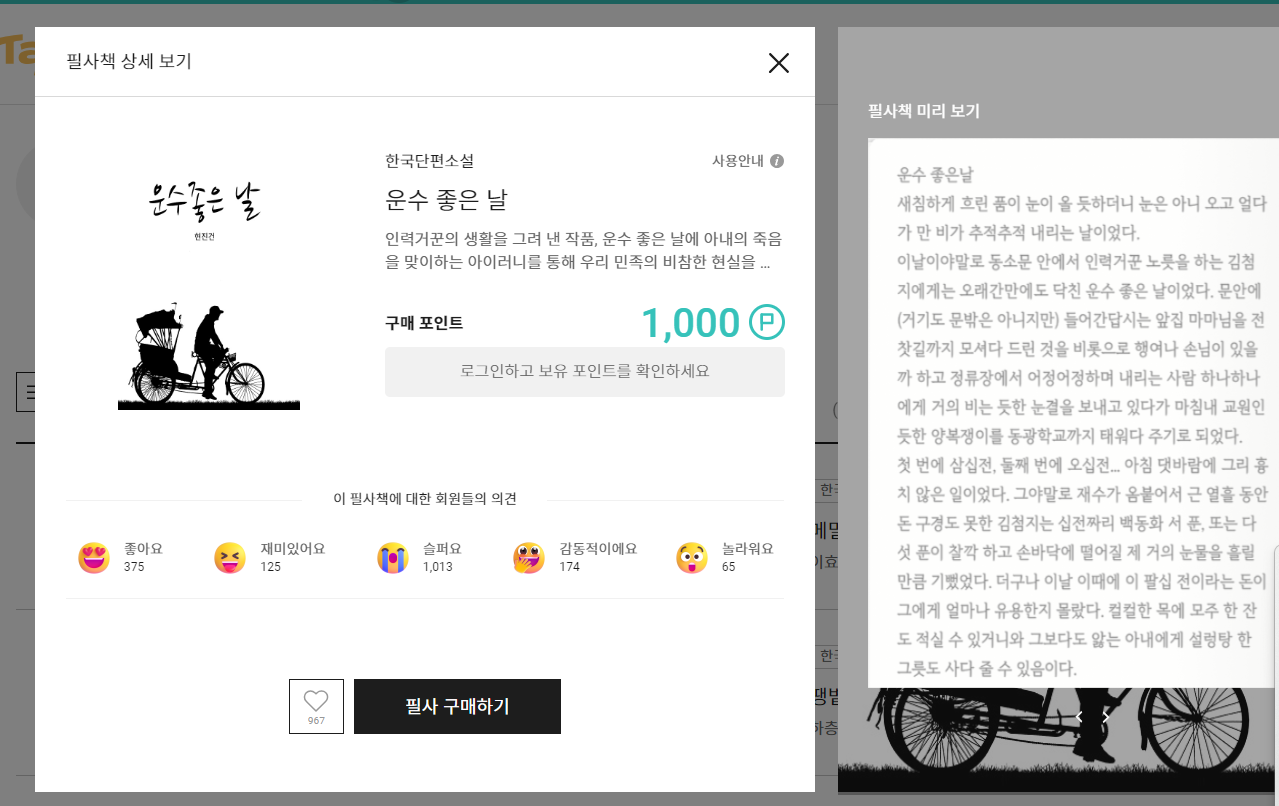Click the login to check points button

584,371
